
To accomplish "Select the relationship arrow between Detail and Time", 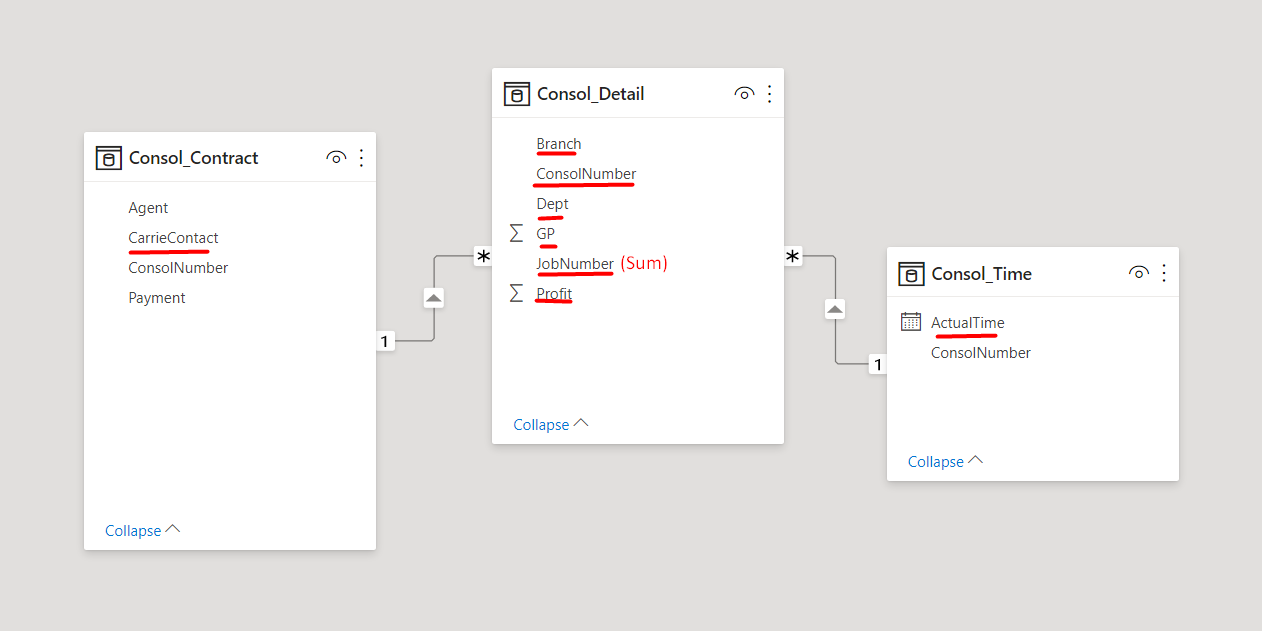I will click(836, 310).
